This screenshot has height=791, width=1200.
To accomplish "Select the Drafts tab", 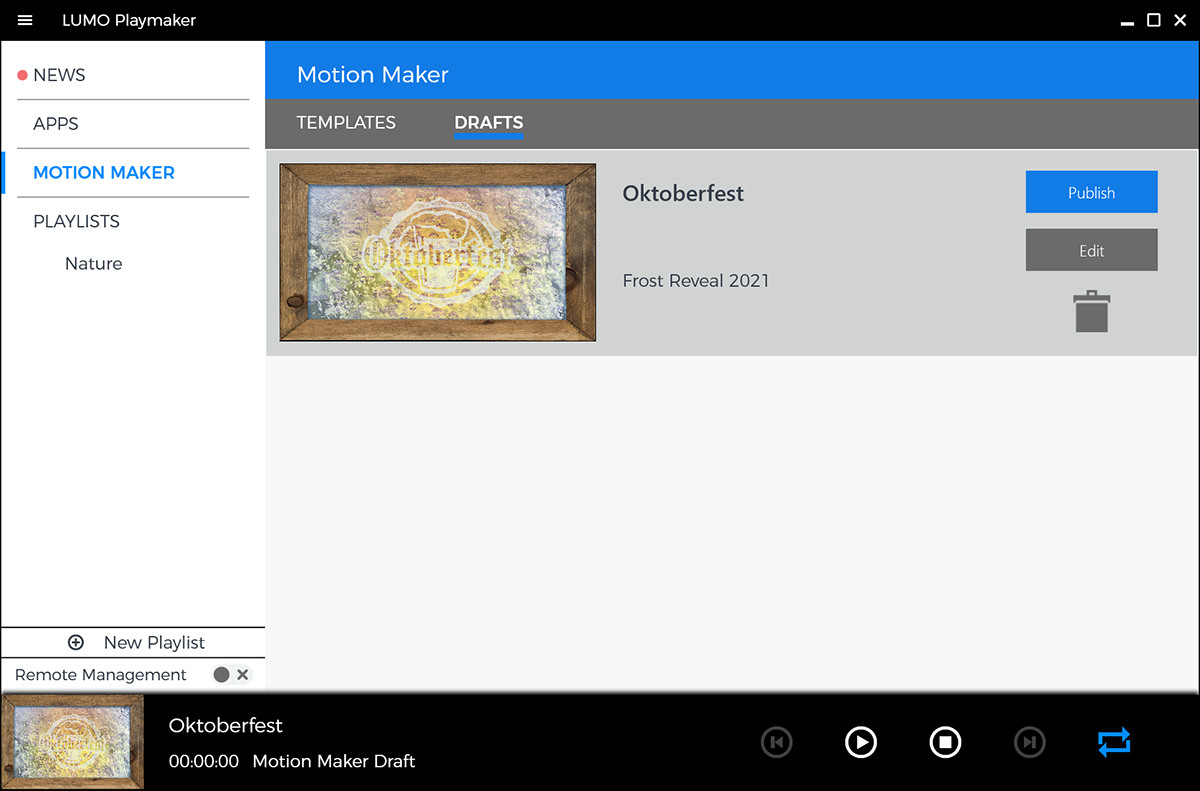I will pyautogui.click(x=488, y=123).
